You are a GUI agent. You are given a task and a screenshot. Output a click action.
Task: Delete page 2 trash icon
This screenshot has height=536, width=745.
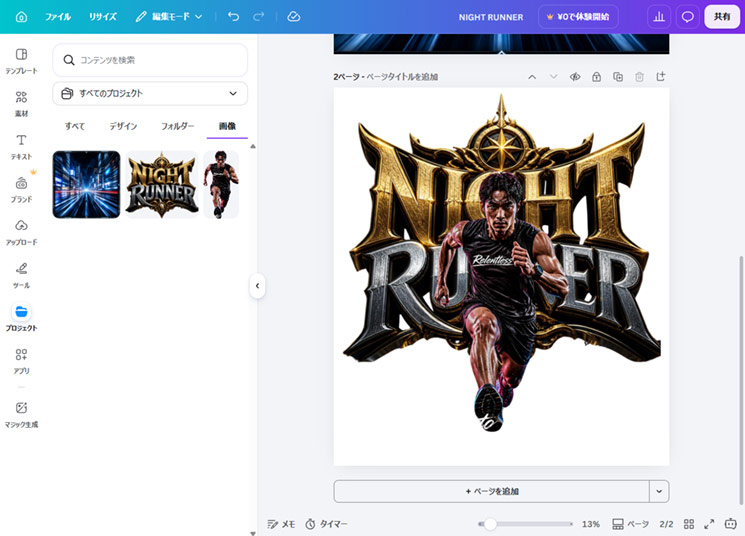pyautogui.click(x=640, y=77)
